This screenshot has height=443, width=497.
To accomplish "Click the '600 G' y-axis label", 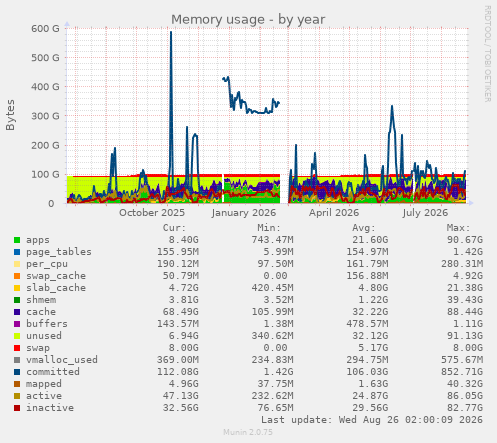I will (x=45, y=28).
